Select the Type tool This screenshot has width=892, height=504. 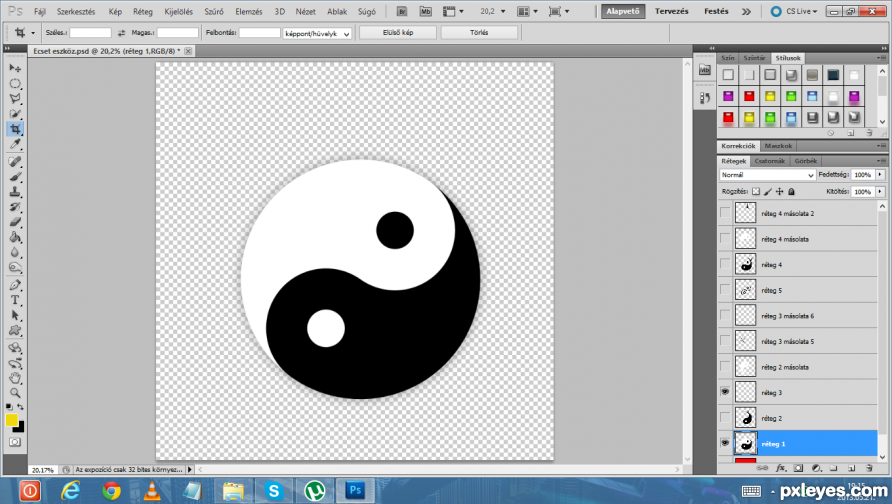click(15, 300)
